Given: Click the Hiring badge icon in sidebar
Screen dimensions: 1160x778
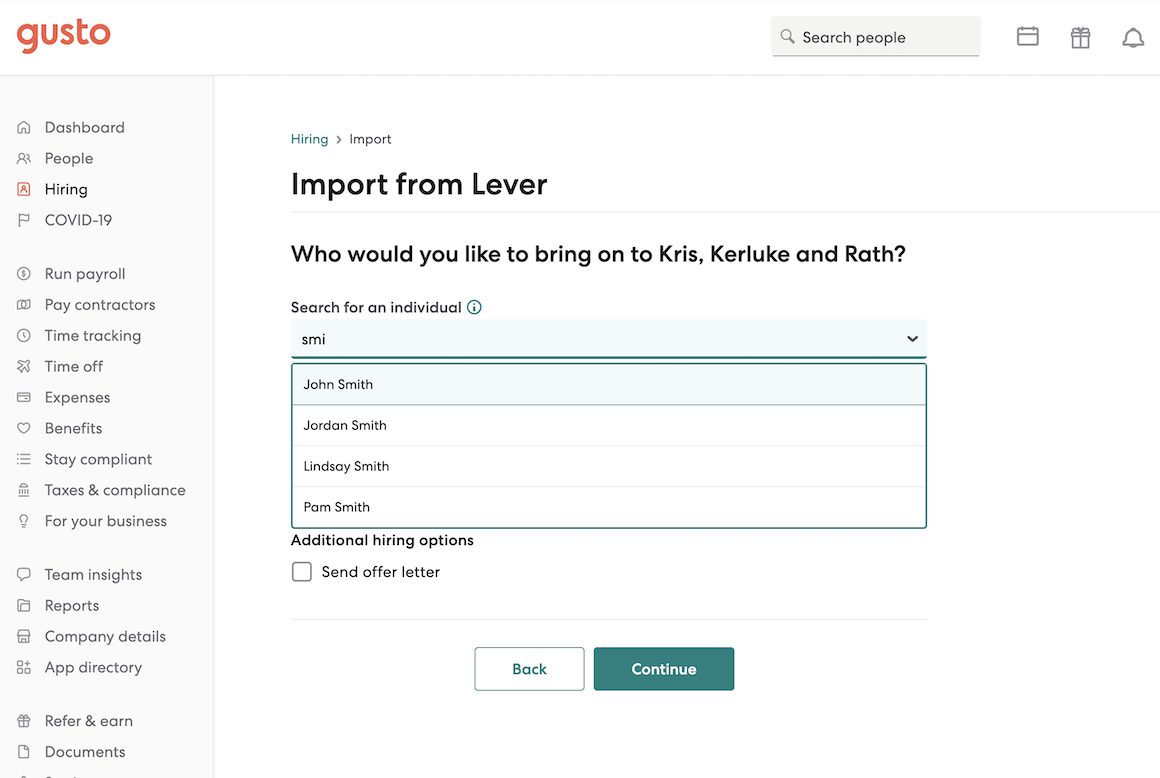Looking at the screenshot, I should 24,189.
